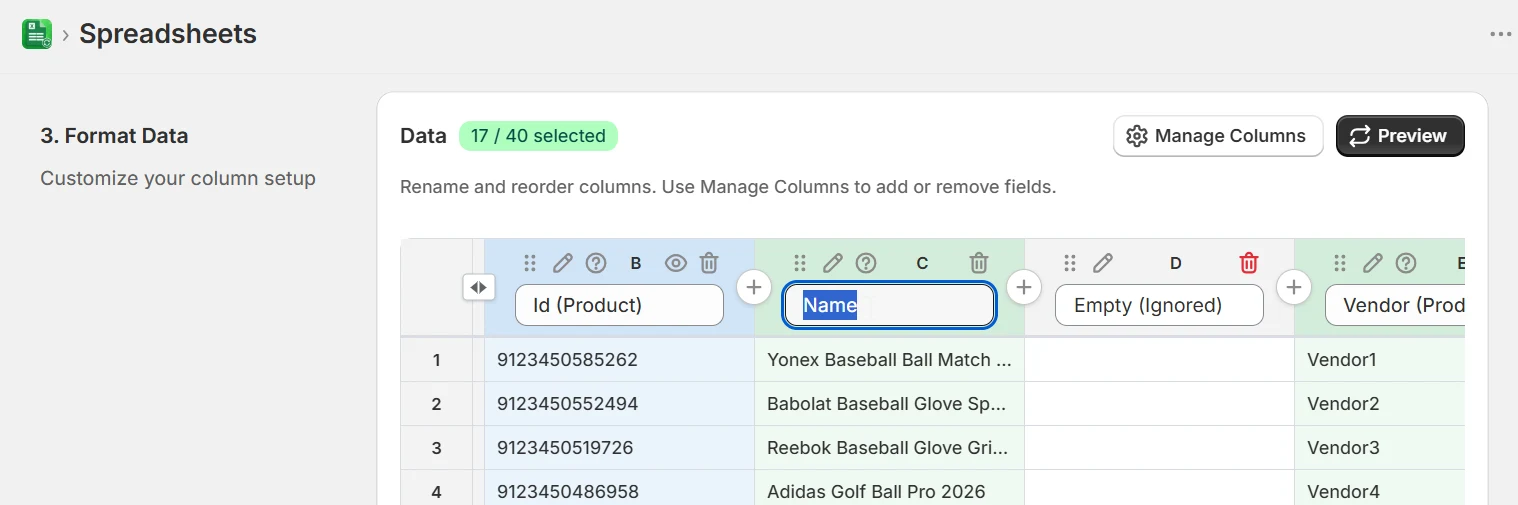Image resolution: width=1518 pixels, height=505 pixels.
Task: Edit pencil icon for Name column
Action: [x=833, y=263]
